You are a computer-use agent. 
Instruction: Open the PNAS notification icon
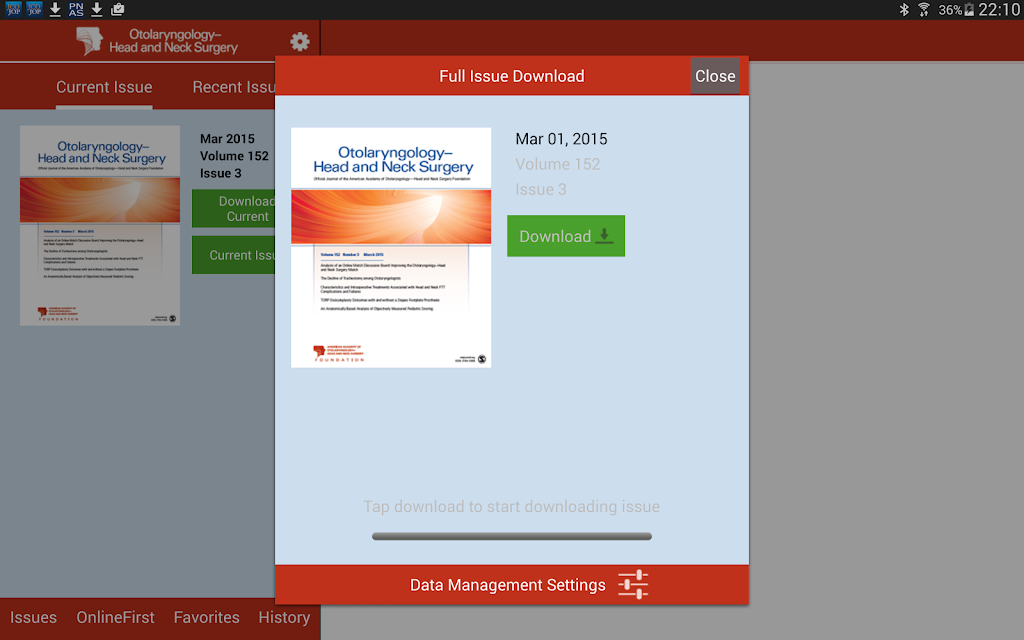[76, 9]
